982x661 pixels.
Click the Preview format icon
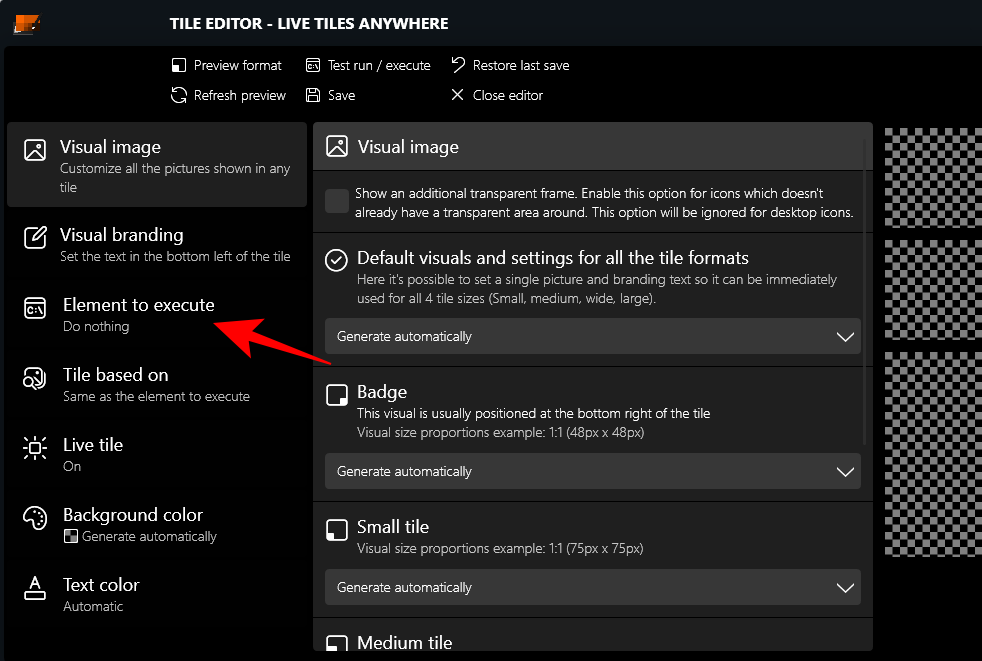coord(179,66)
